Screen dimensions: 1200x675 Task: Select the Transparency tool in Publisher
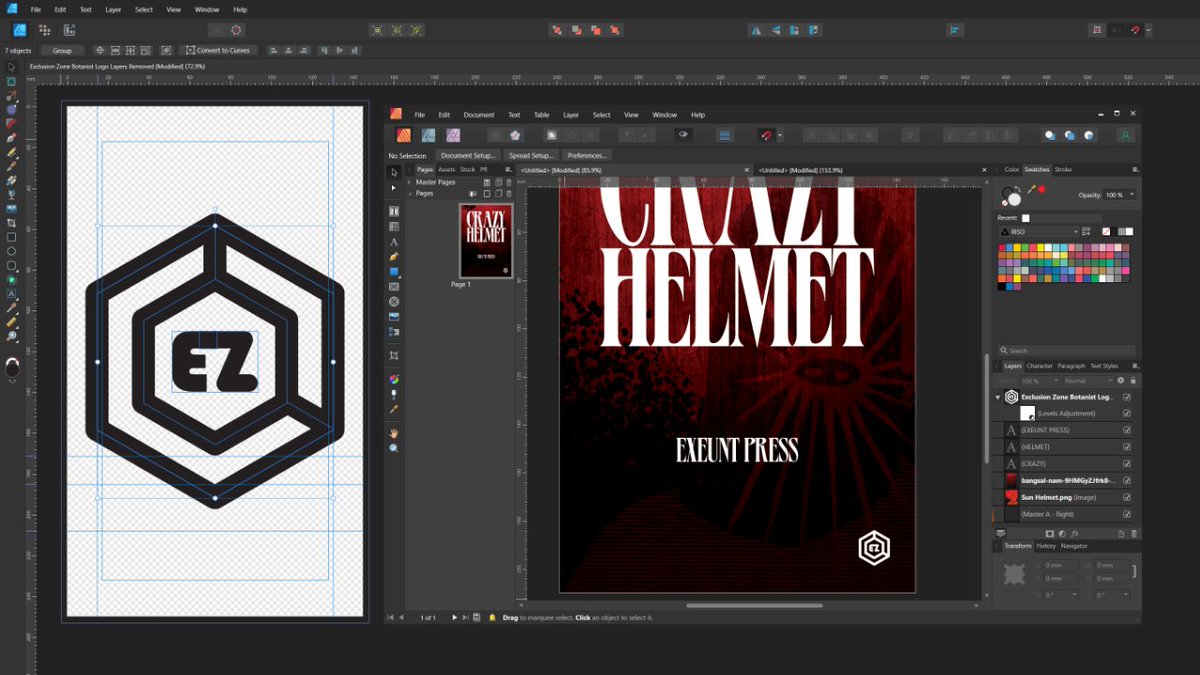[x=394, y=394]
